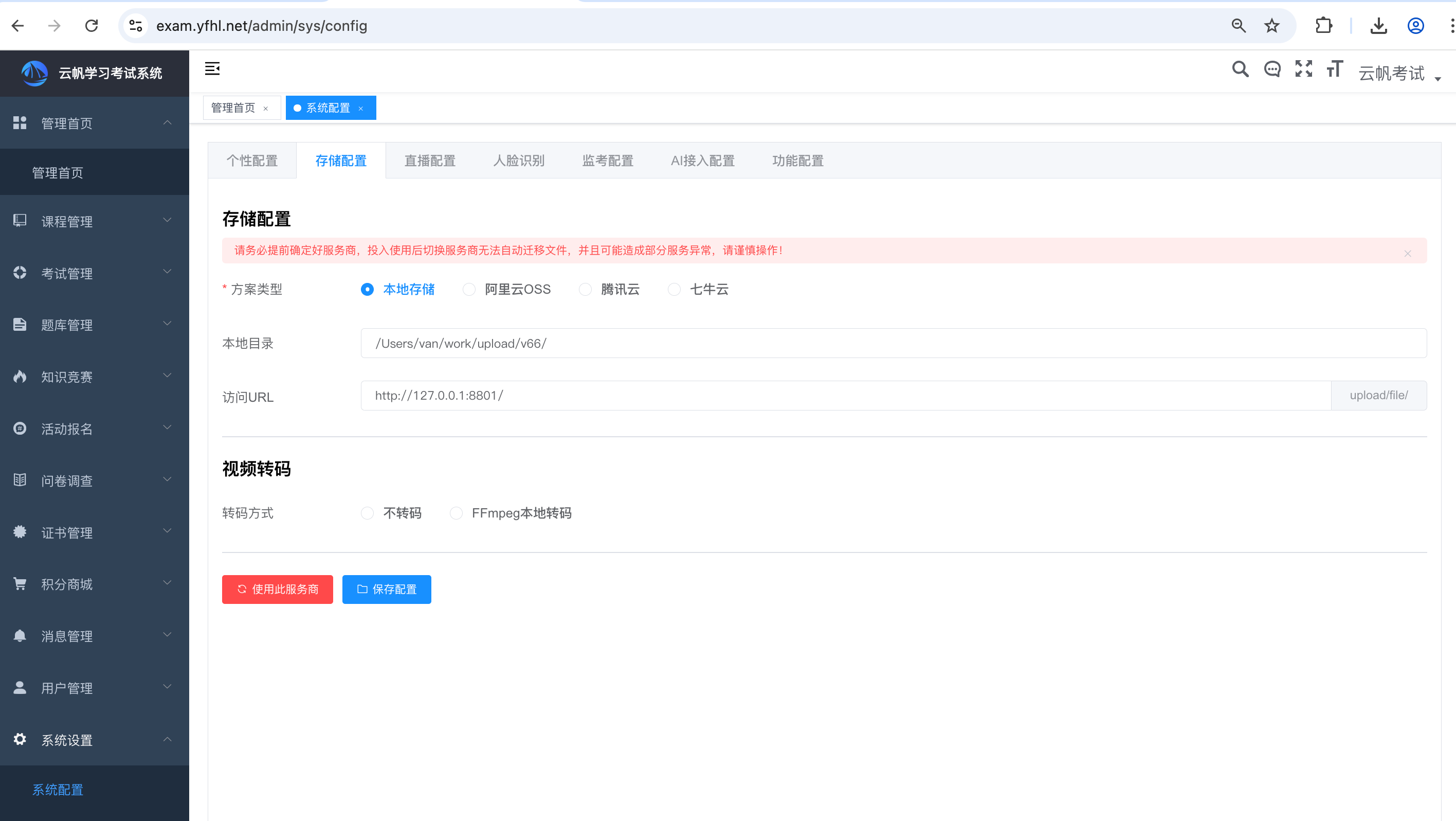Click the 活动报名 hash icon
1456x821 pixels.
click(x=20, y=429)
